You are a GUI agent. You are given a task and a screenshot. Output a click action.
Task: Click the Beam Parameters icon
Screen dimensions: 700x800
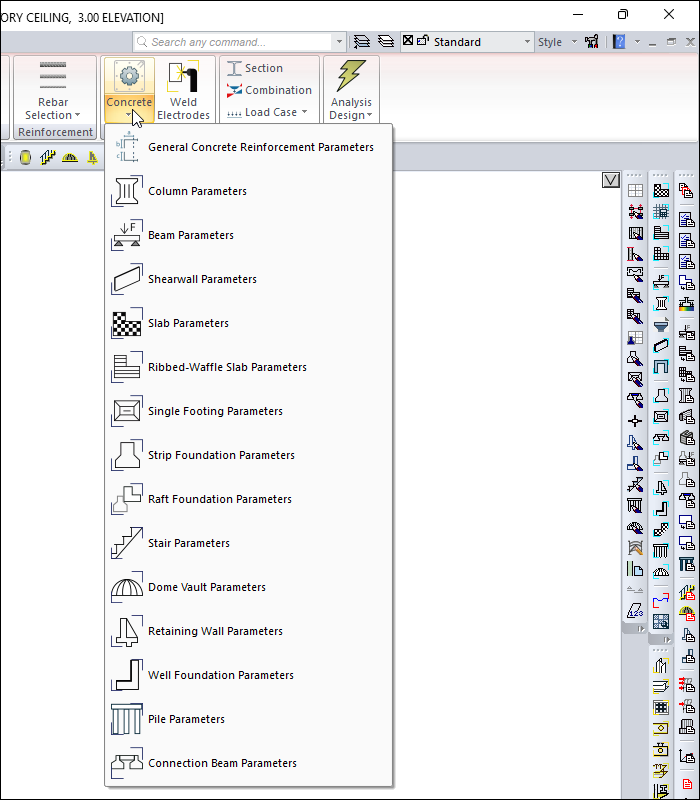127,235
